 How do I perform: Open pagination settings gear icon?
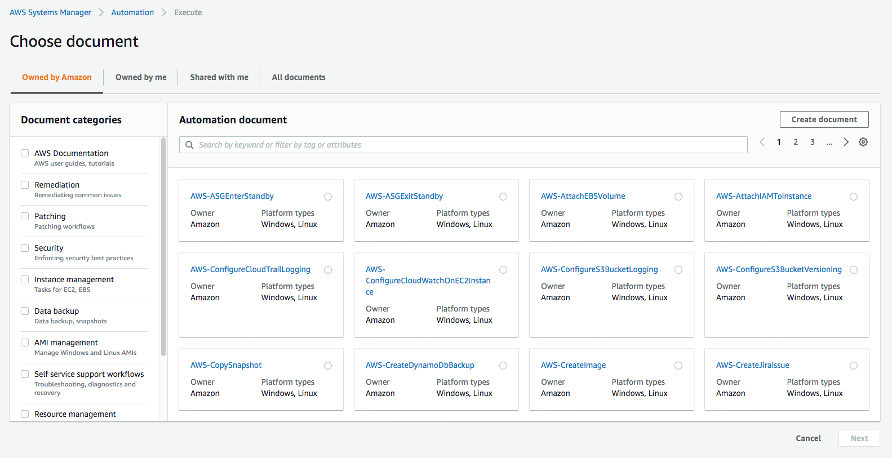tap(863, 142)
